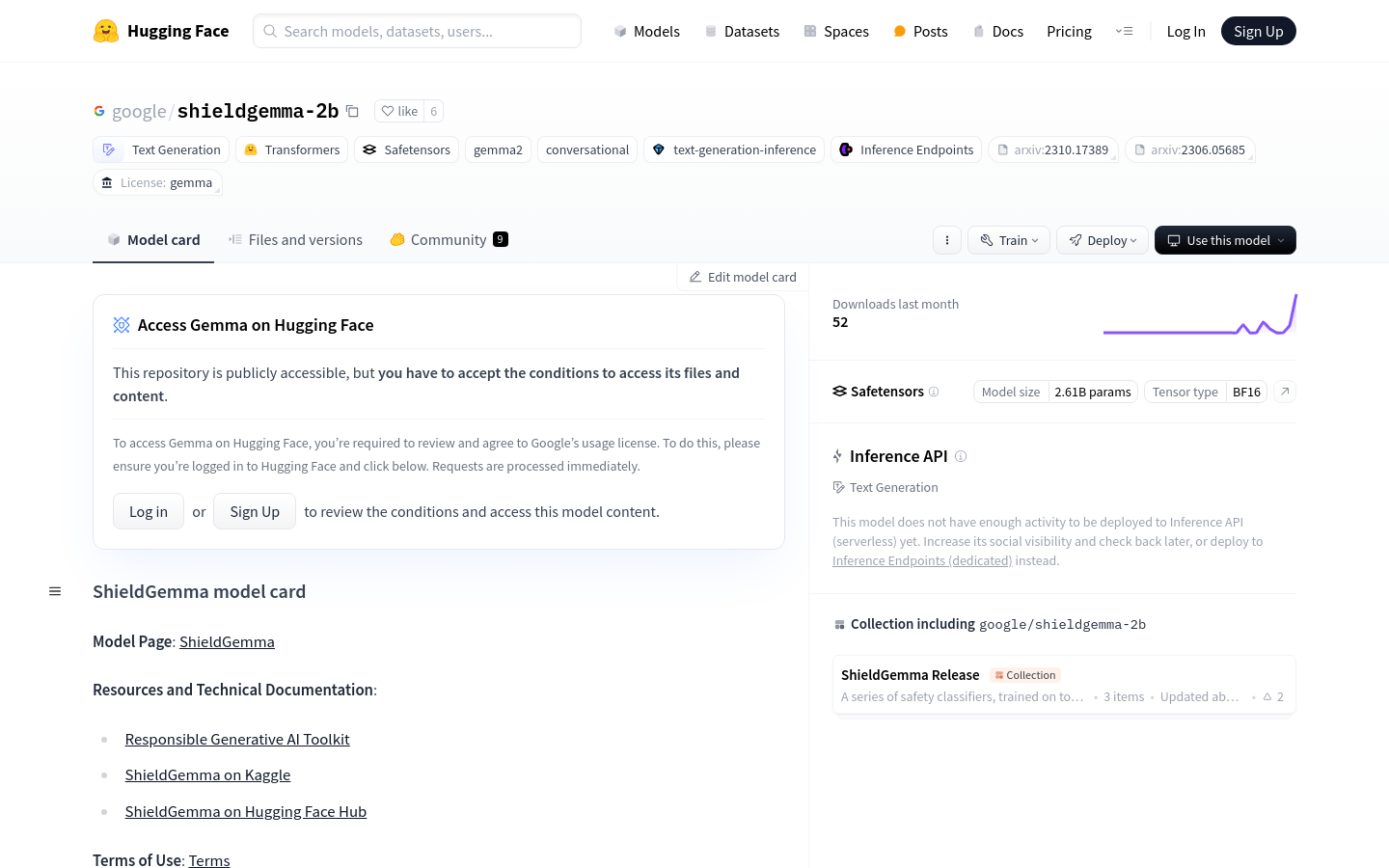The width and height of the screenshot is (1389, 868).
Task: Click the Community discussion count badge
Action: coord(501,239)
